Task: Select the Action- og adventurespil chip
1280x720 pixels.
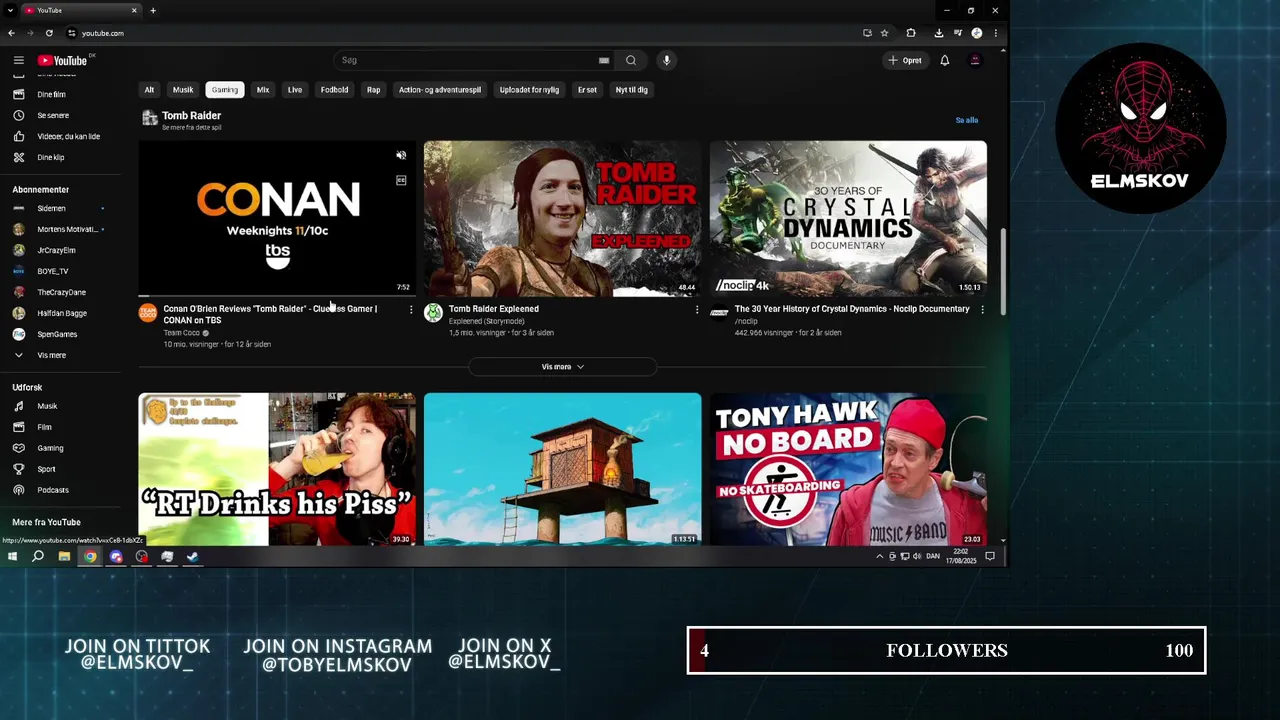Action: point(440,90)
